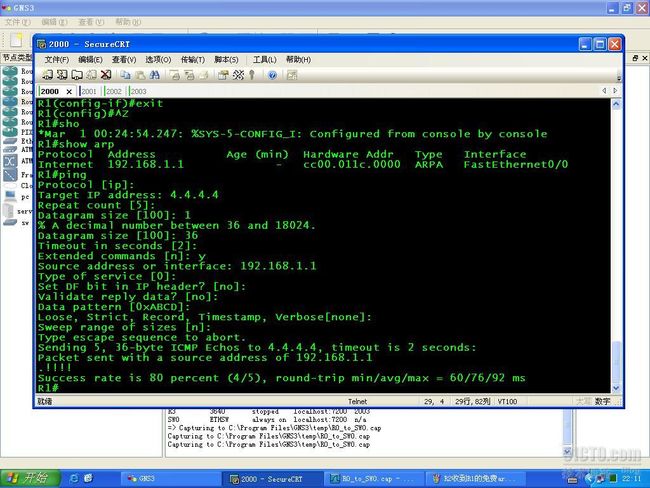
Task: Click the greyed Reconnect toolbar icon
Action: [91, 75]
